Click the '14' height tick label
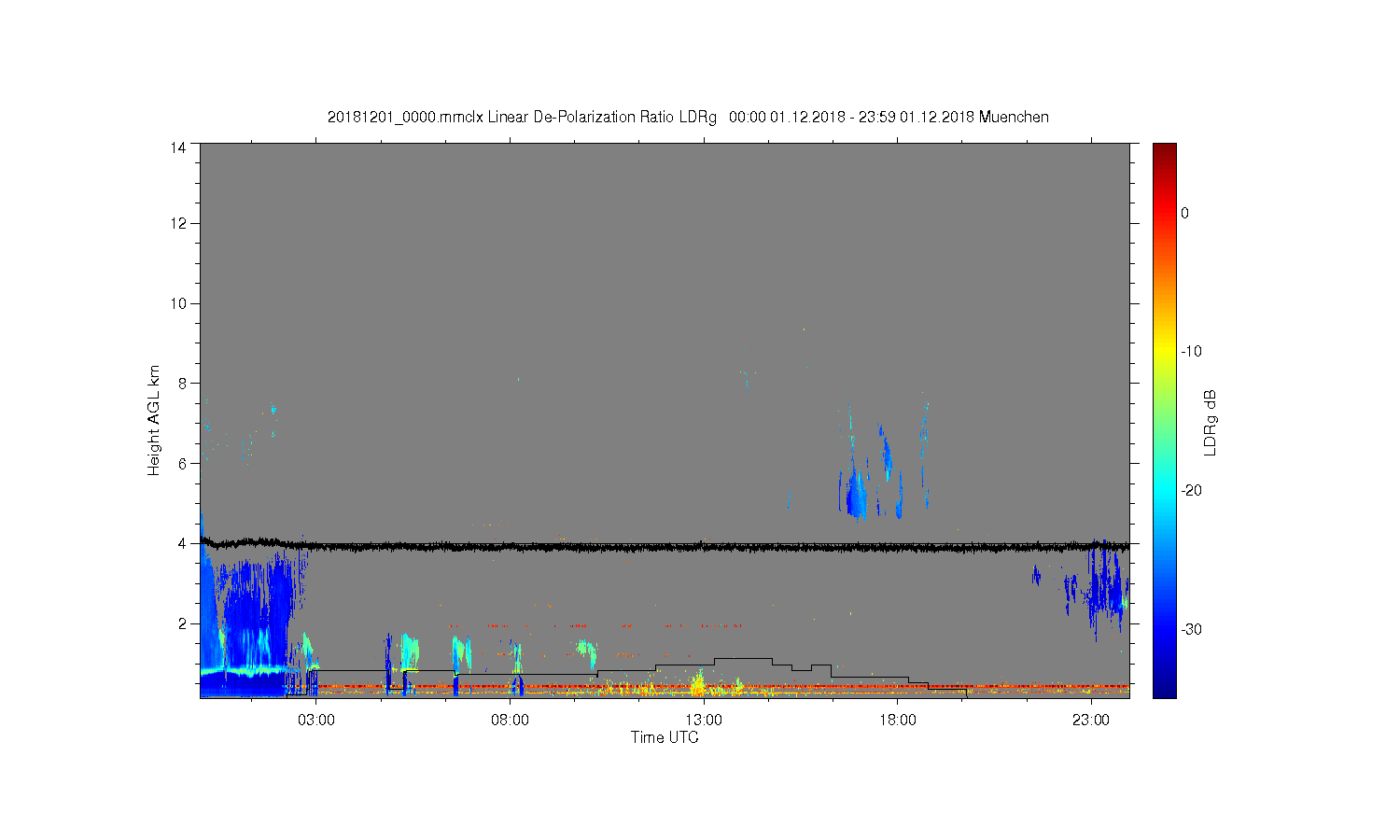Image resolution: width=1400 pixels, height=840 pixels. point(178,147)
